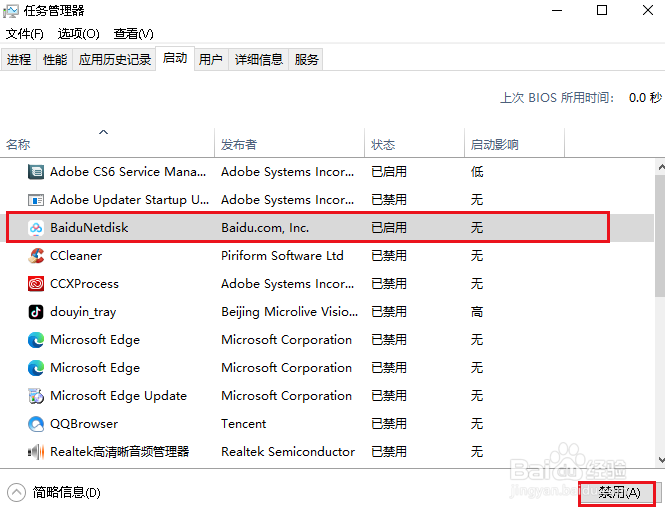
Task: Open the 查看(V) menu
Action: (133, 34)
